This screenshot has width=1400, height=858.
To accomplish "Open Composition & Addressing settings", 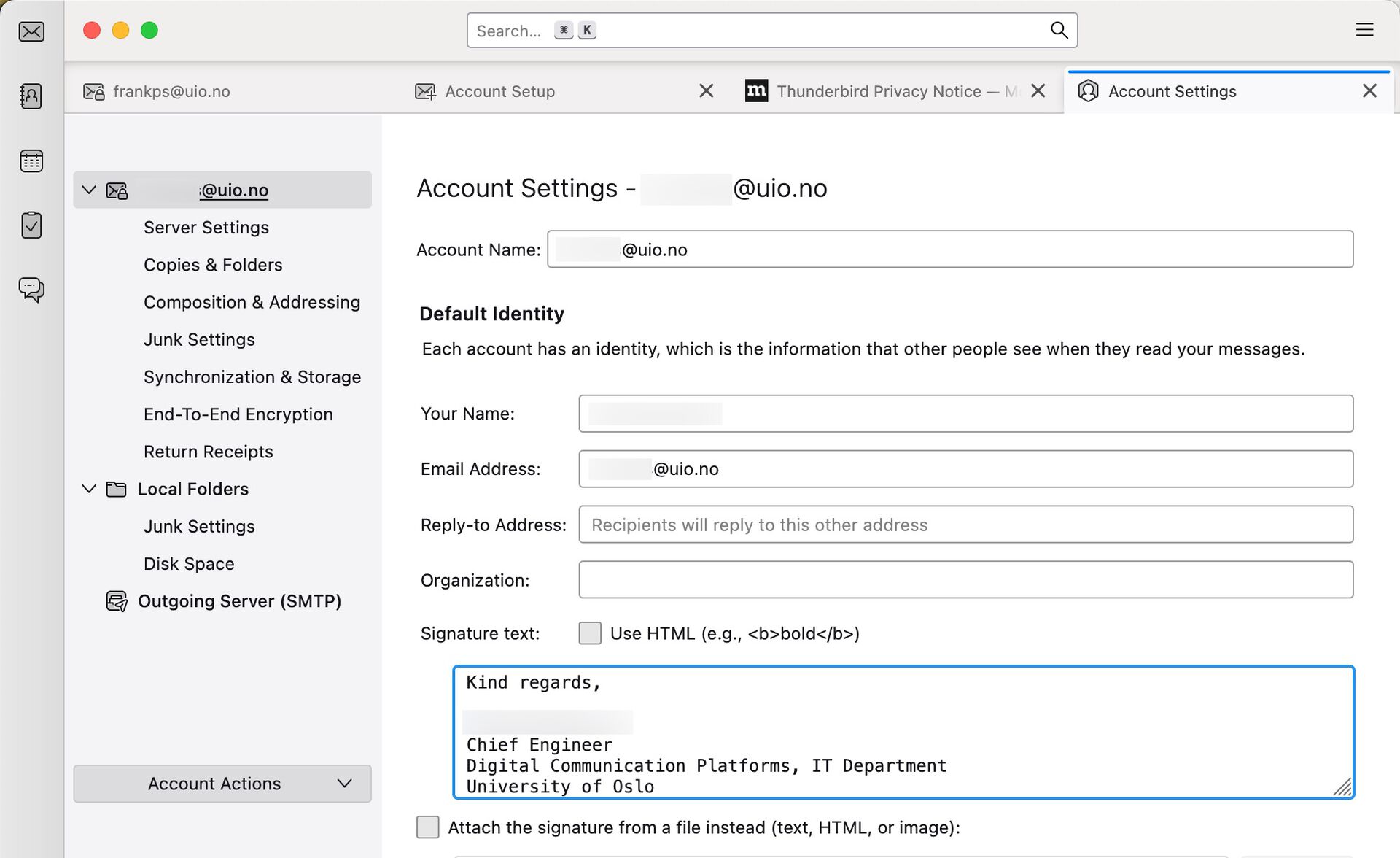I will click(x=252, y=302).
